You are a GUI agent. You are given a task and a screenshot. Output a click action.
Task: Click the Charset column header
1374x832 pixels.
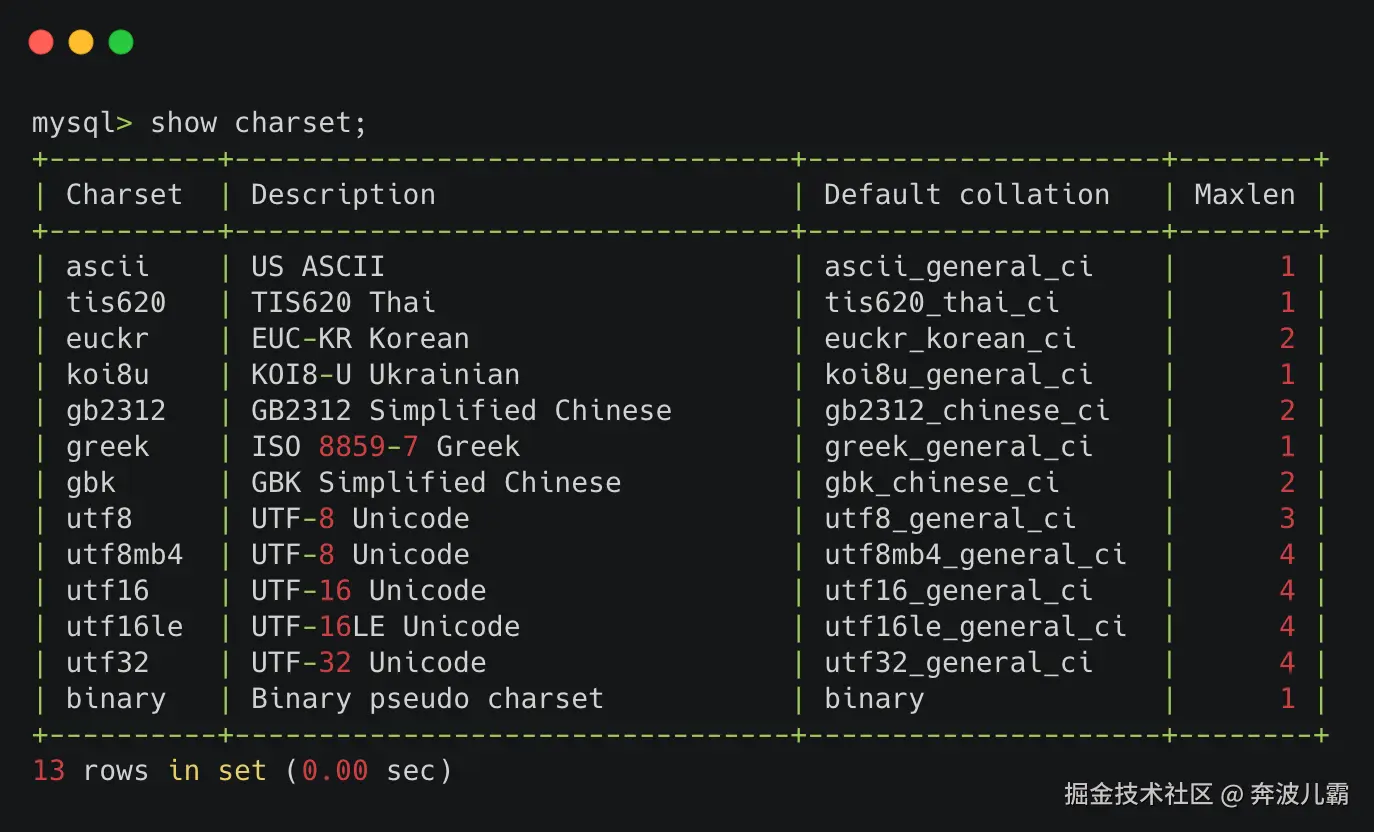click(124, 195)
